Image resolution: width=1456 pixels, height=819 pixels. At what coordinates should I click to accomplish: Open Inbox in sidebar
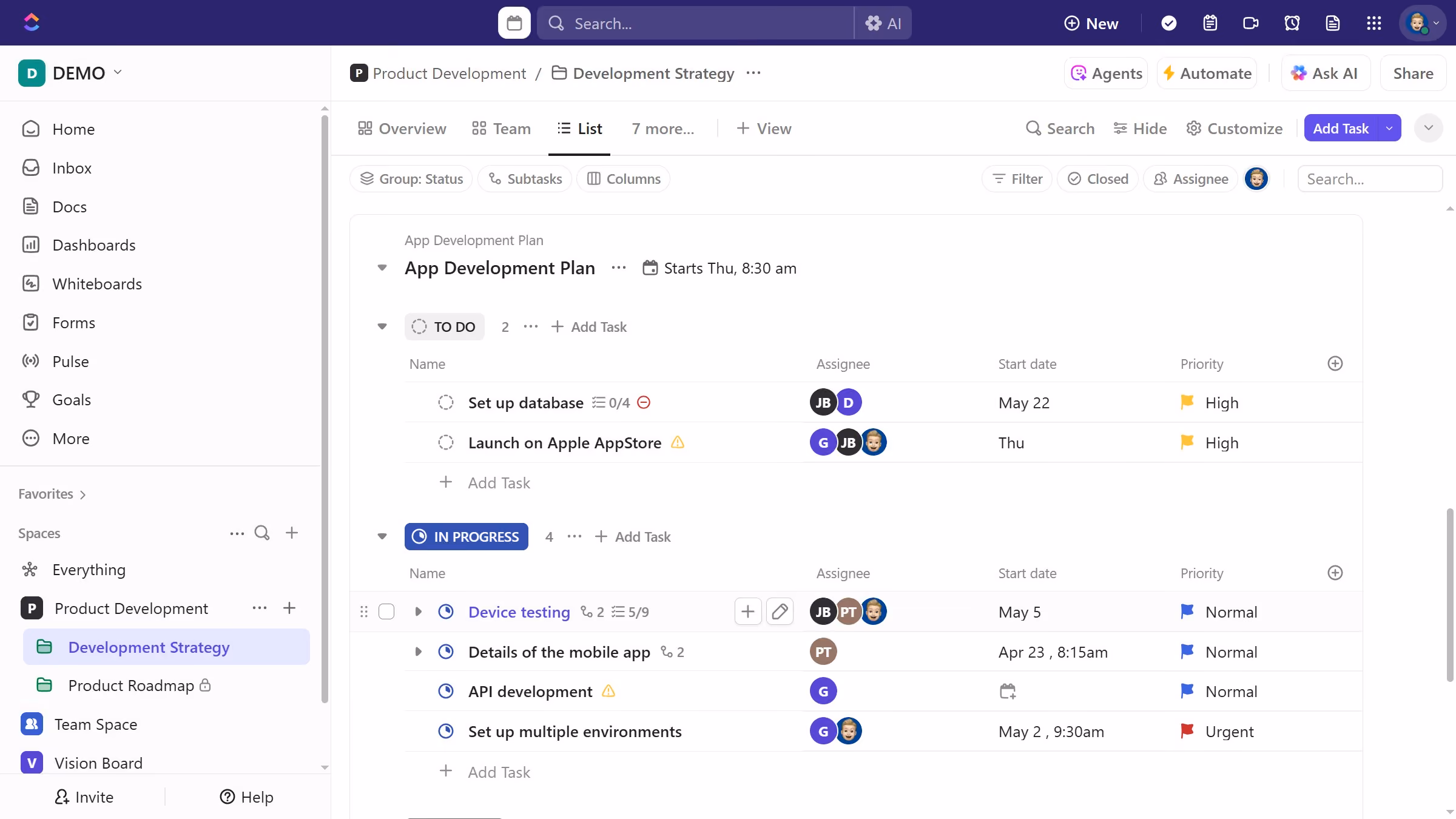click(72, 168)
